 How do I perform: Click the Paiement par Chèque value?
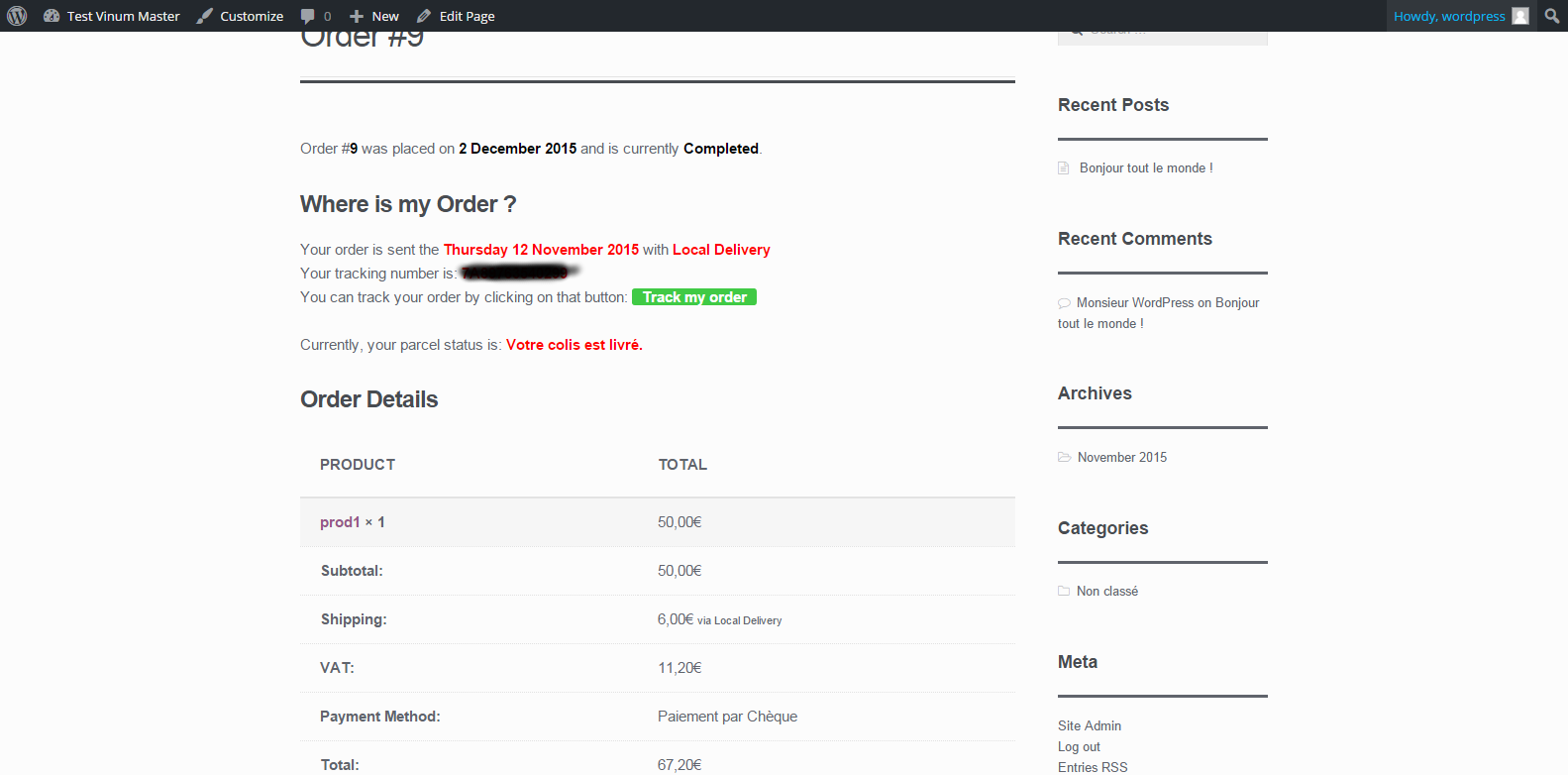click(x=727, y=717)
